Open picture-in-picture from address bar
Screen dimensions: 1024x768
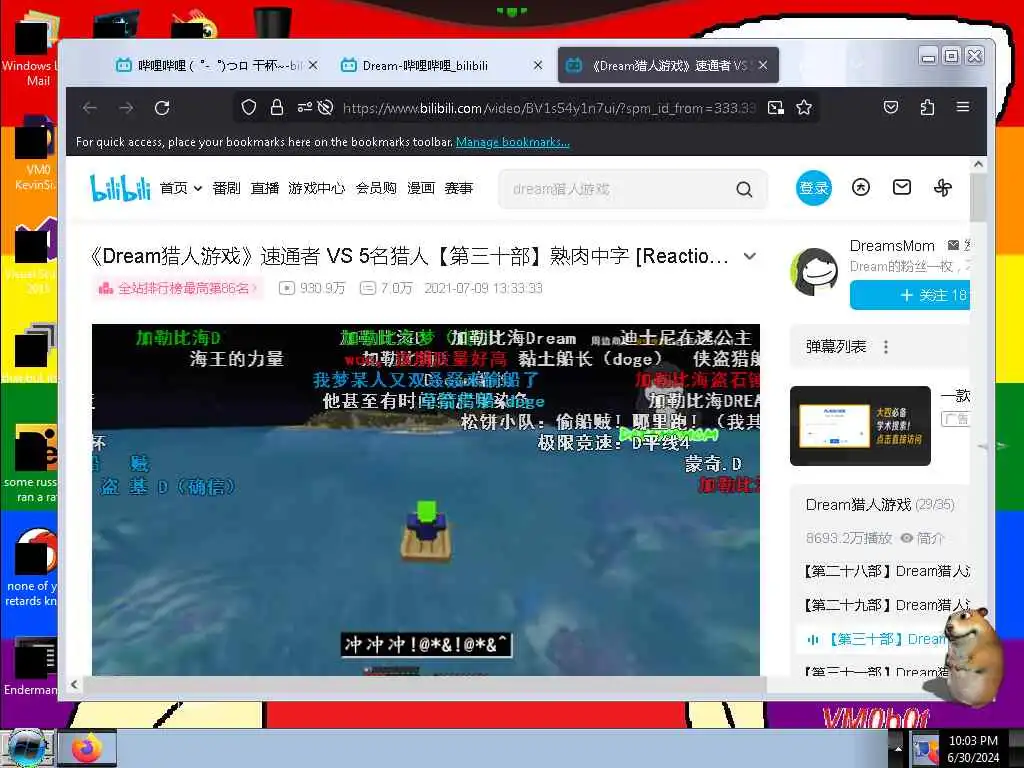tap(776, 108)
